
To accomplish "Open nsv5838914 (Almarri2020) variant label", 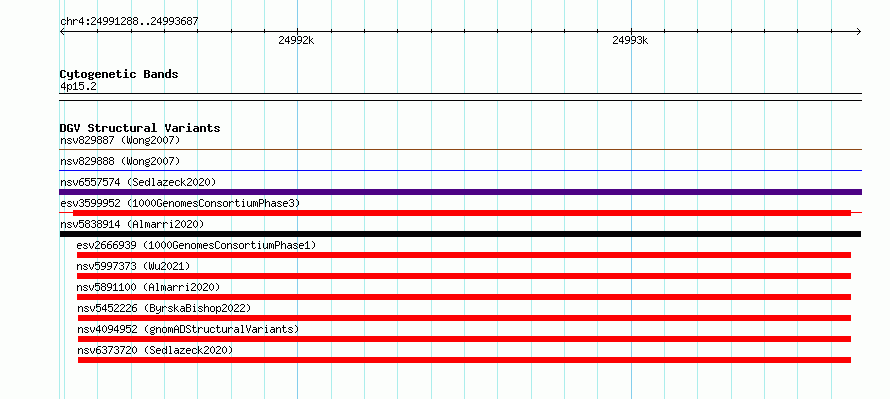I will pyautogui.click(x=132, y=224).
